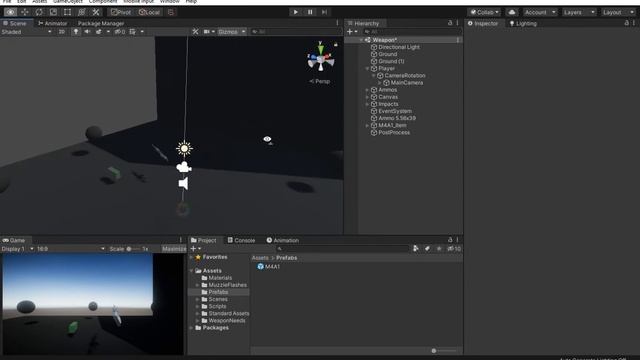The height and width of the screenshot is (360, 640).
Task: Click Maximize On Play button
Action: [x=174, y=249]
